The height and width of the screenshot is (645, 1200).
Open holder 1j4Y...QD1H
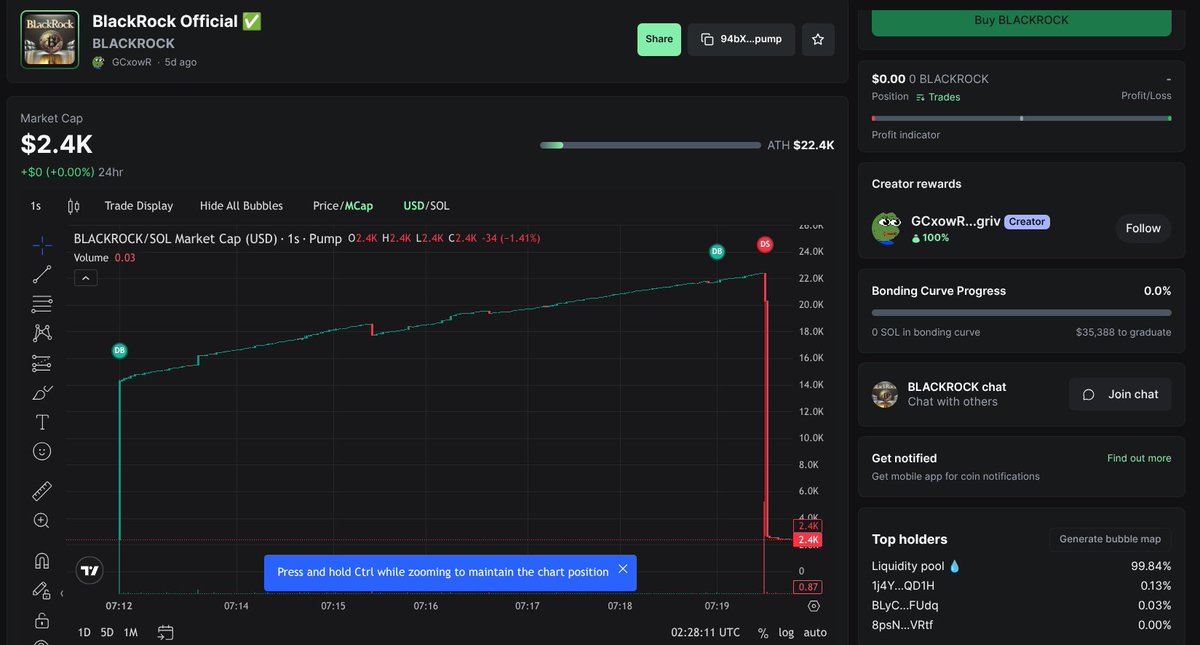click(x=903, y=586)
